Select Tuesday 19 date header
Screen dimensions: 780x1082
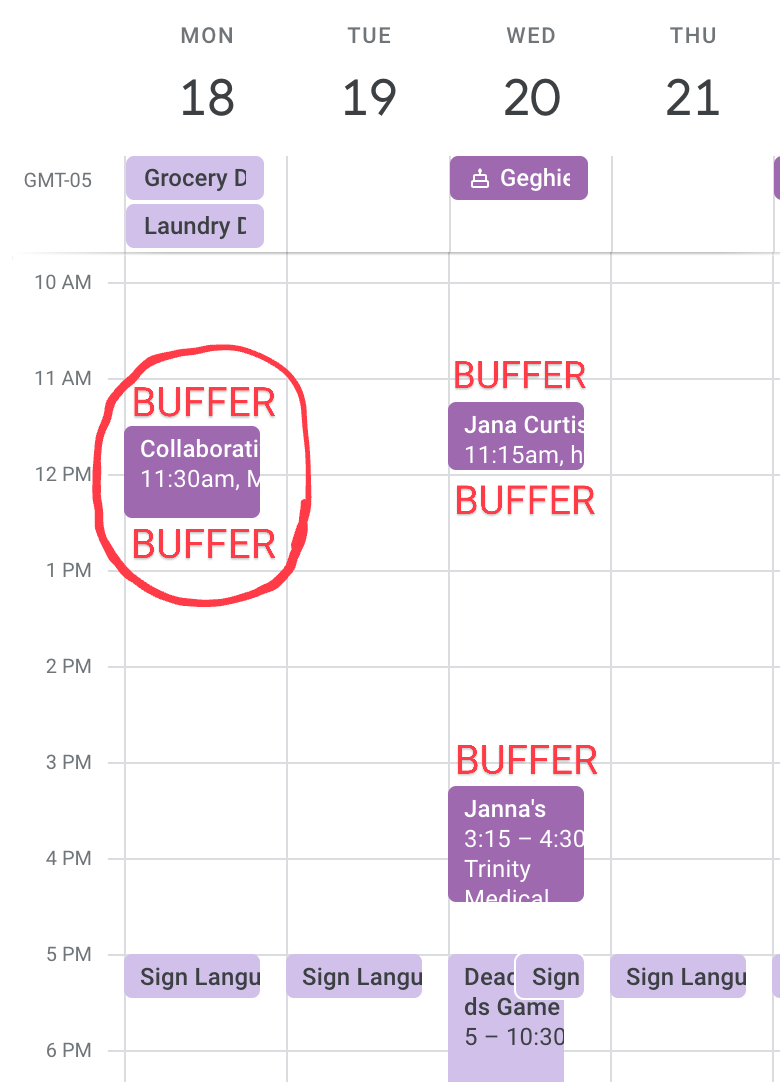click(369, 98)
